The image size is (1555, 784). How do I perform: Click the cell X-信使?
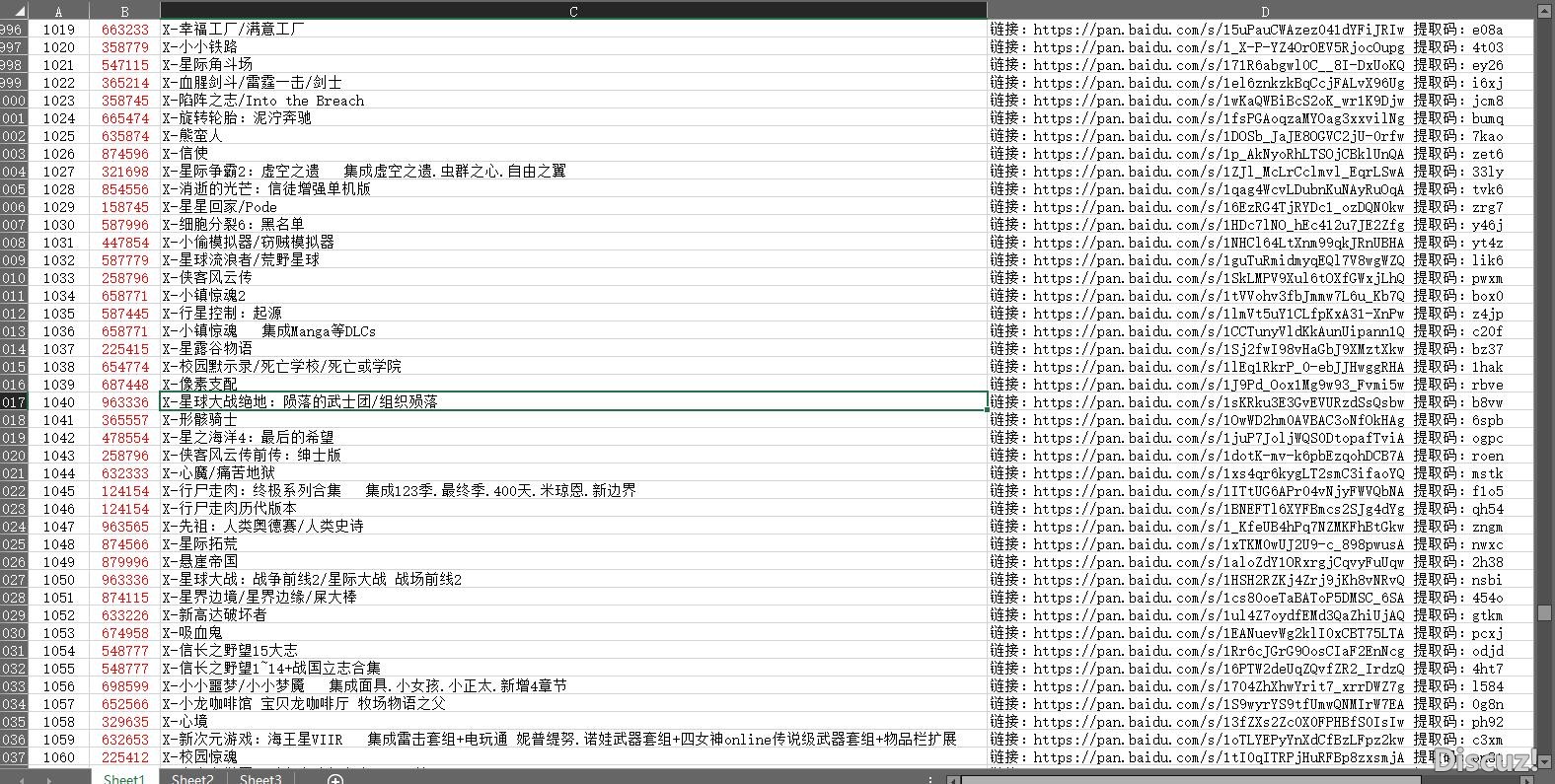point(573,154)
